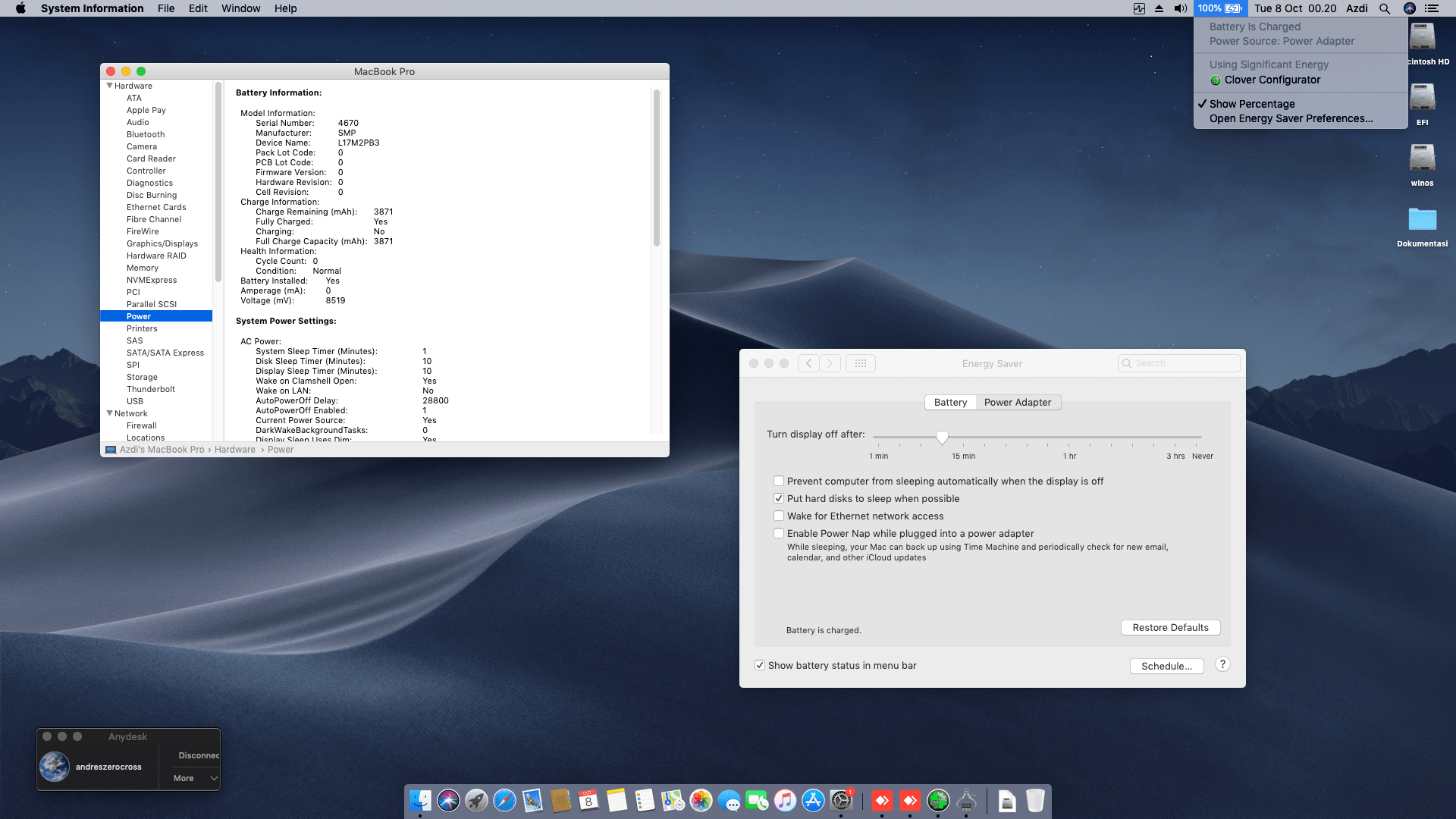This screenshot has height=819, width=1456.
Task: Select Power in the System Information sidebar
Action: 139,316
